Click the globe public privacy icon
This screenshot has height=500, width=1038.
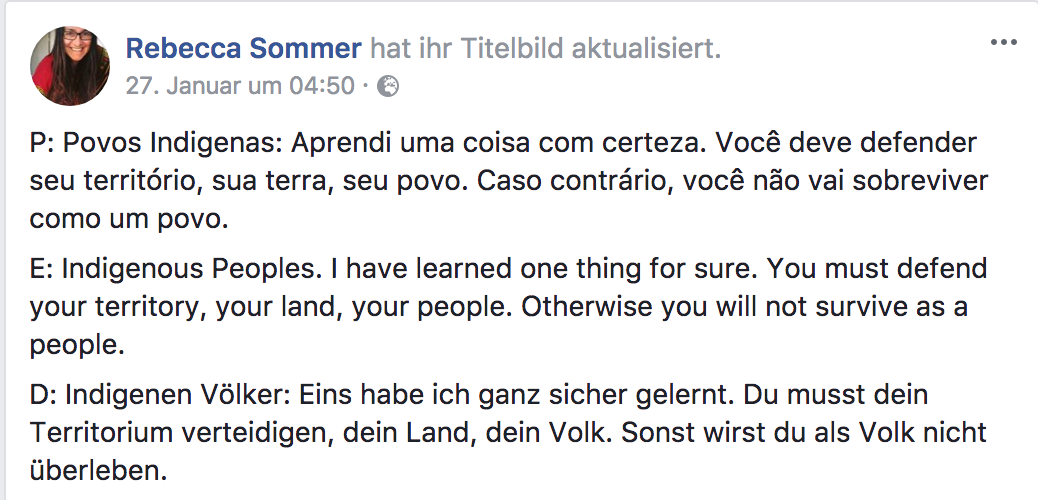tap(389, 86)
